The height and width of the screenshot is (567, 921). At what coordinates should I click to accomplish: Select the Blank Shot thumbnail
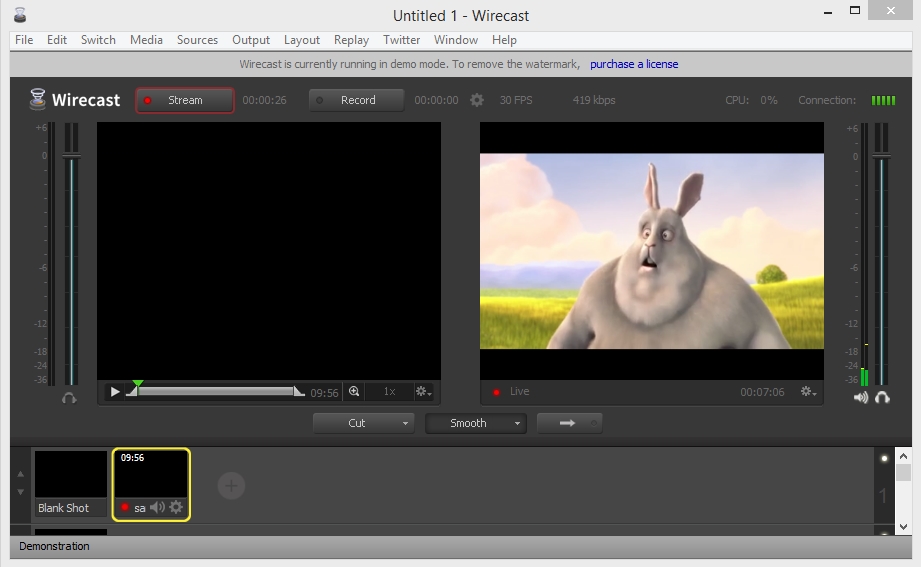tap(70, 483)
